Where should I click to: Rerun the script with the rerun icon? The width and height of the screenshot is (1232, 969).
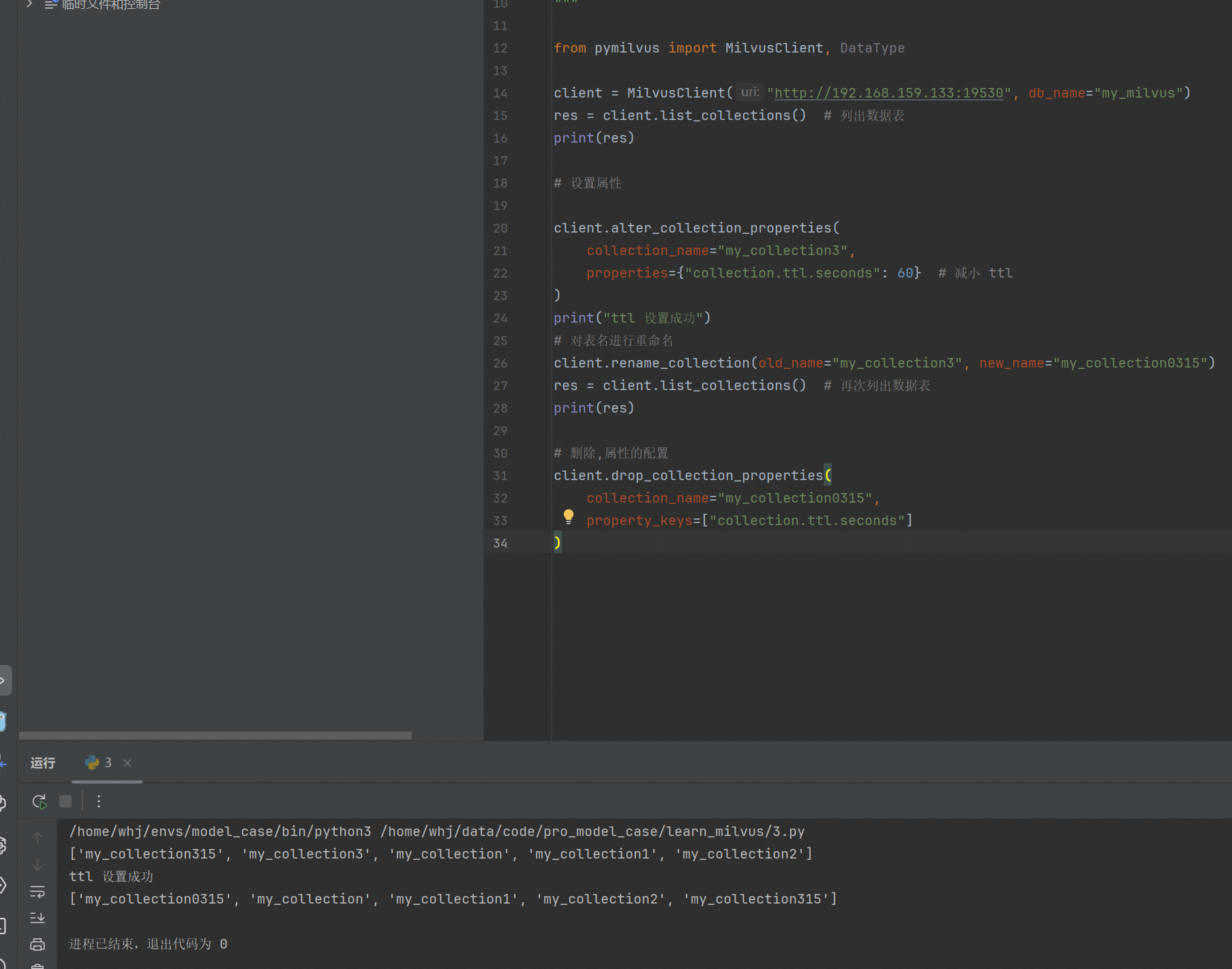pyautogui.click(x=40, y=801)
